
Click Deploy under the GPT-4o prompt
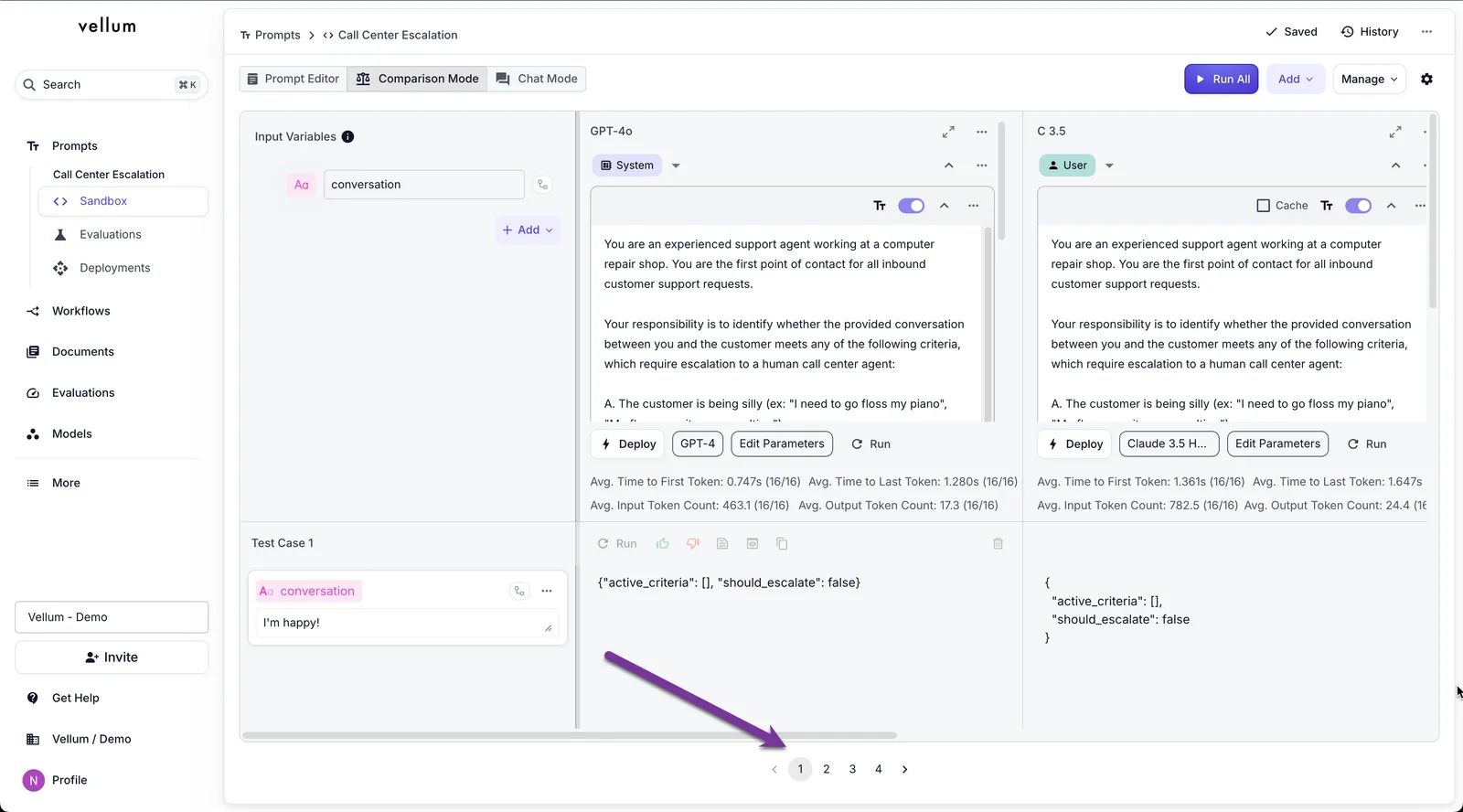pos(628,444)
